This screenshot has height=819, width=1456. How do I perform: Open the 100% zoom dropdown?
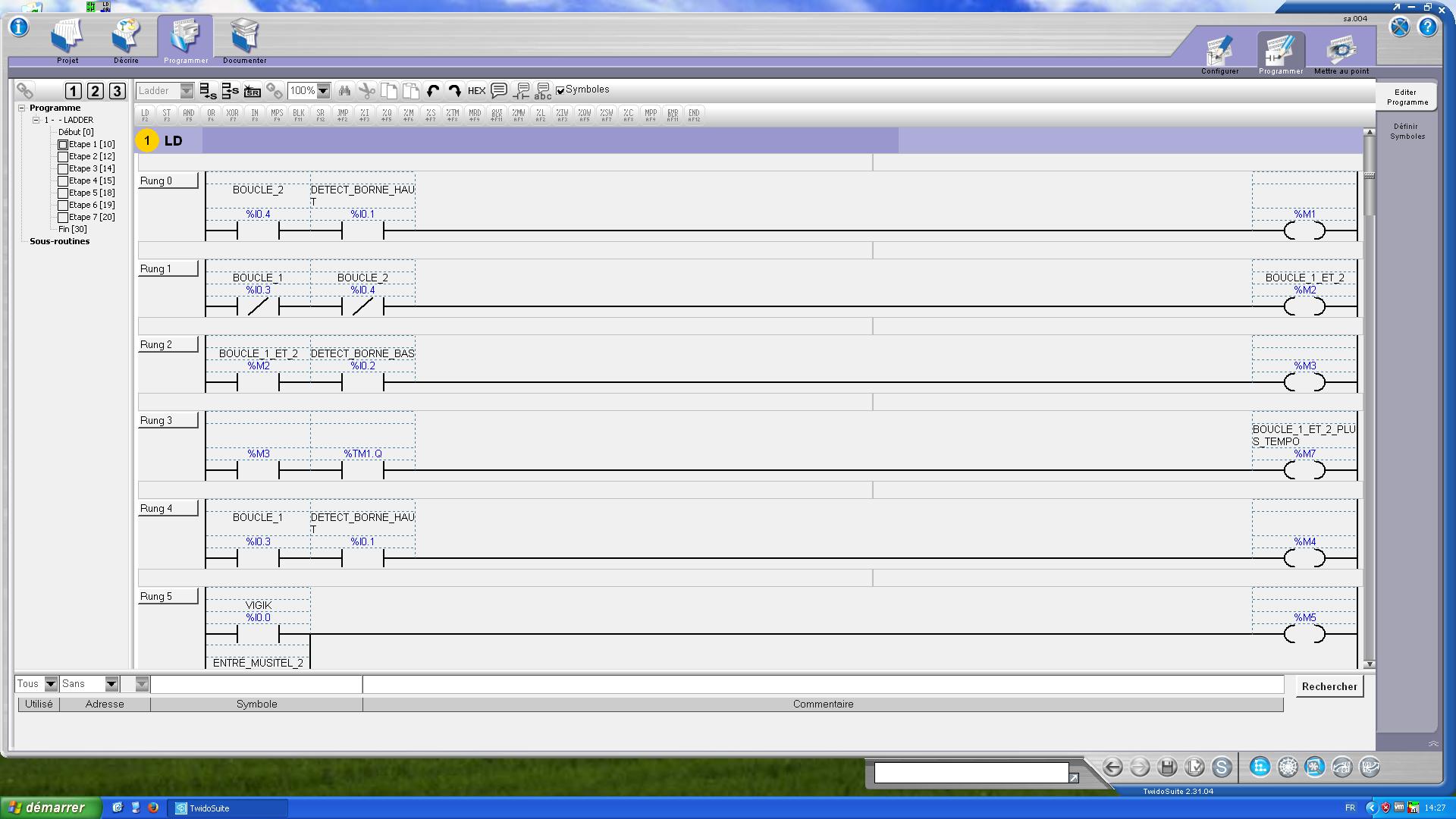click(323, 91)
